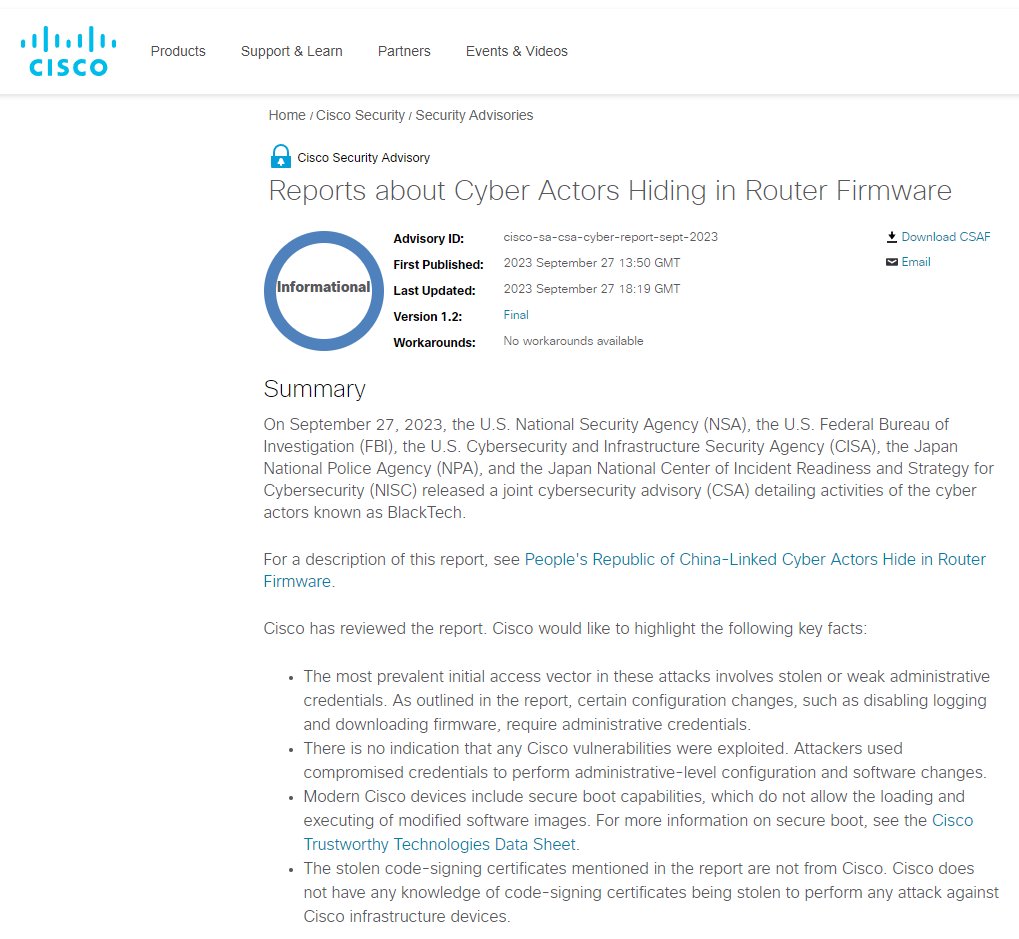The height and width of the screenshot is (939, 1019).
Task: Open Cisco Security breadcrumb link
Action: (x=360, y=115)
